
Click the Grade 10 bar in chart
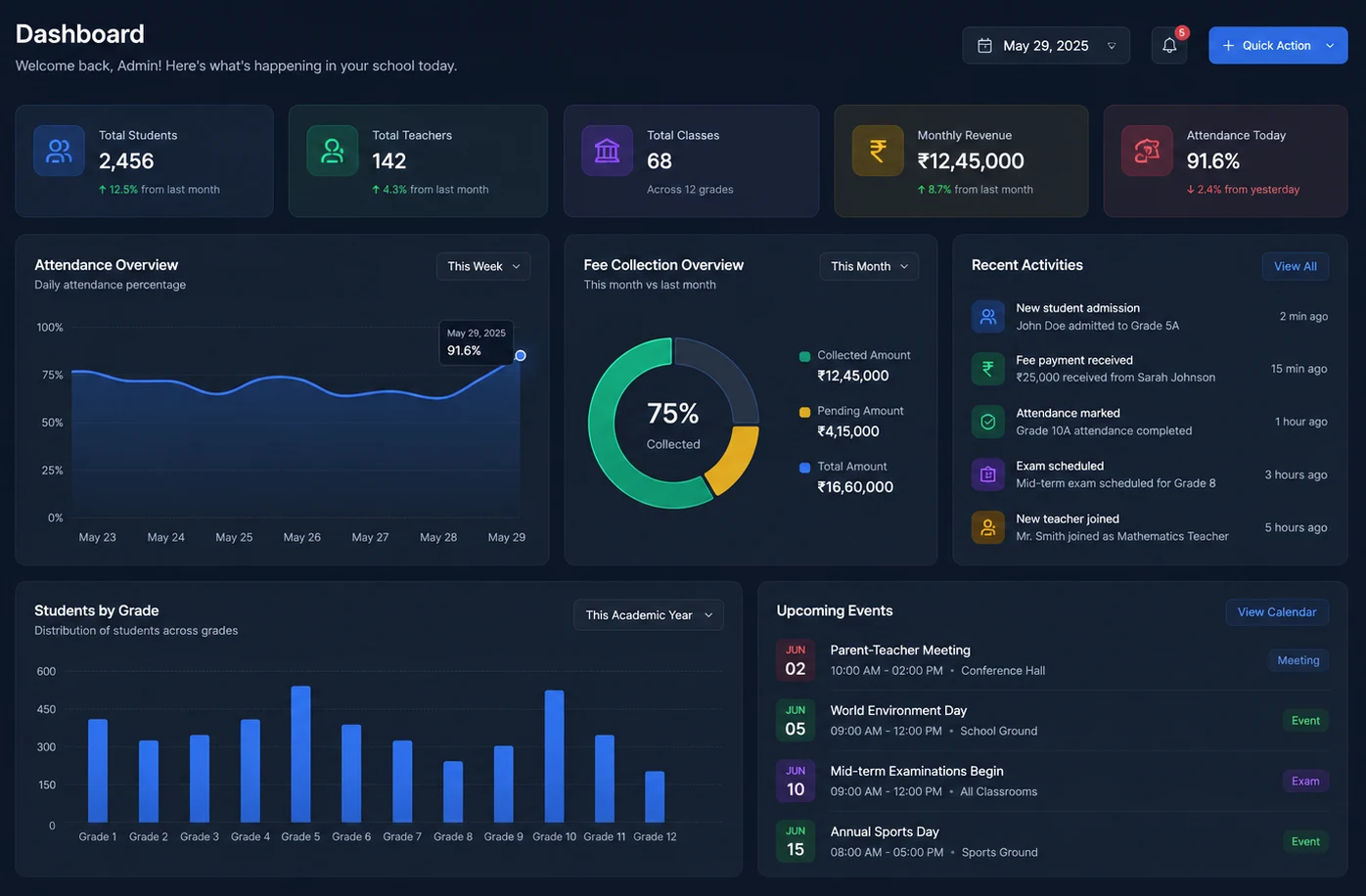coord(554,756)
